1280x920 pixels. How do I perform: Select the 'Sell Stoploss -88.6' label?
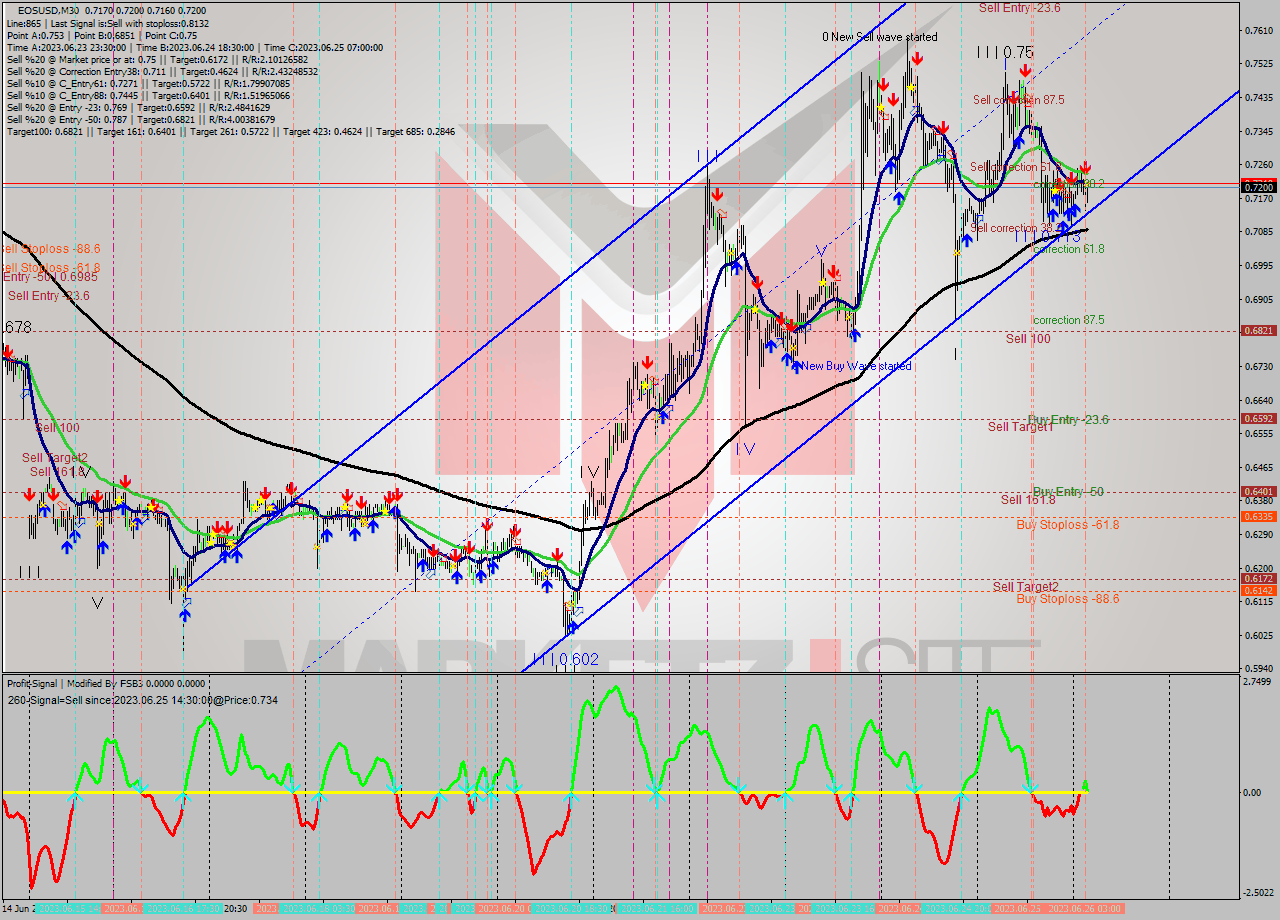click(50, 248)
